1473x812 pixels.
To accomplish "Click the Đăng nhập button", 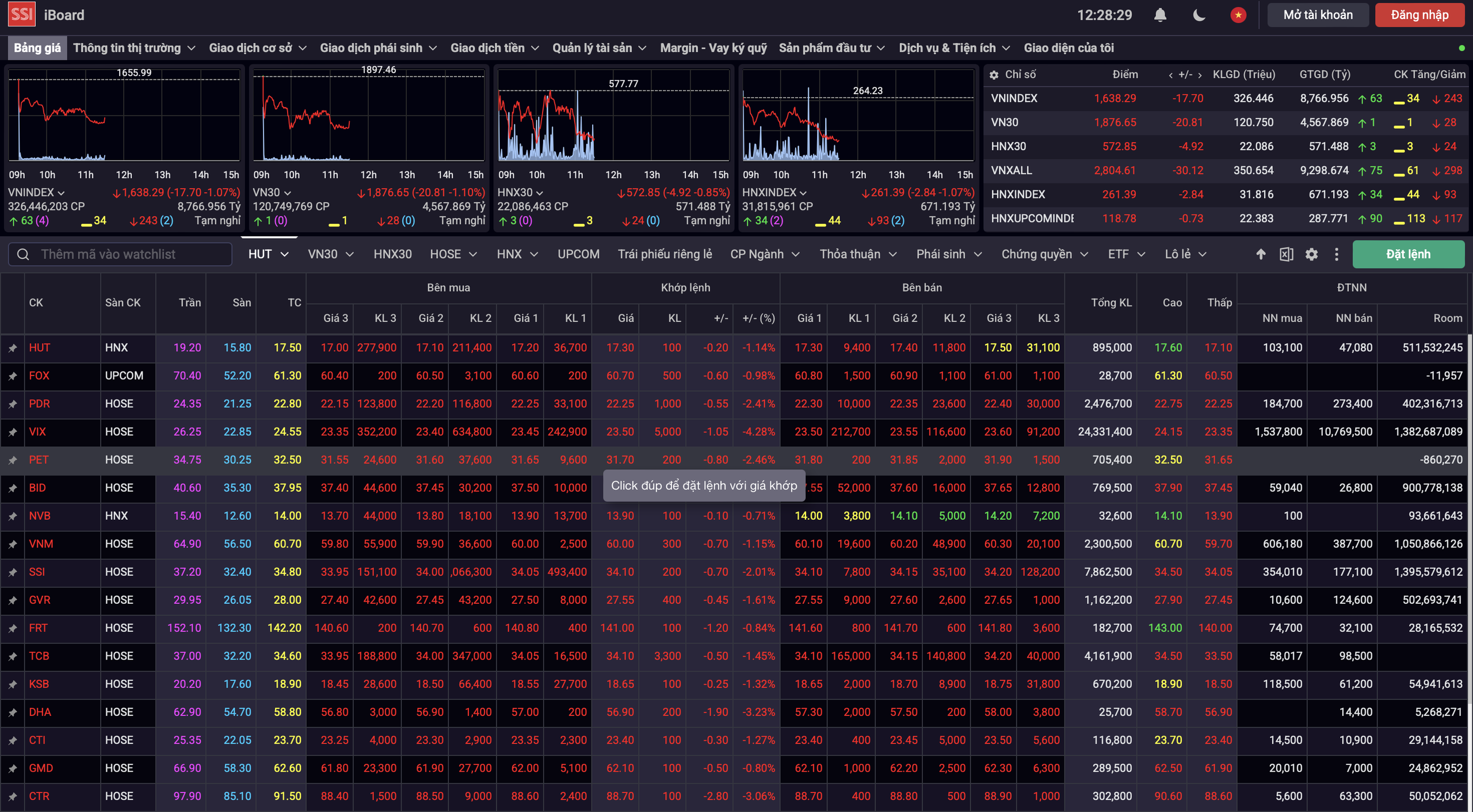I will pyautogui.click(x=1419, y=15).
